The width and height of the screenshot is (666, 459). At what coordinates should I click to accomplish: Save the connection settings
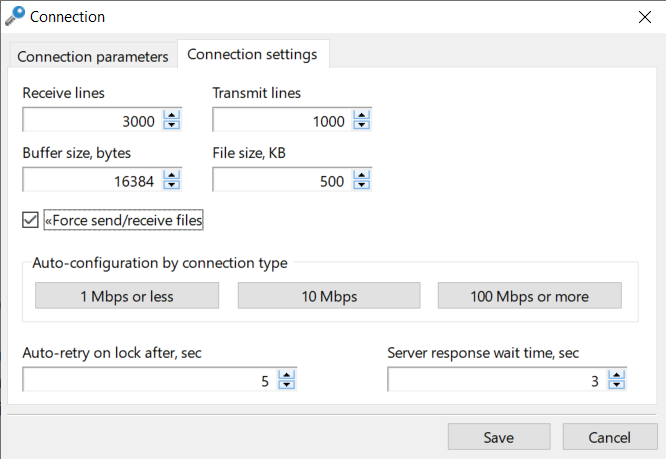[x=499, y=437]
